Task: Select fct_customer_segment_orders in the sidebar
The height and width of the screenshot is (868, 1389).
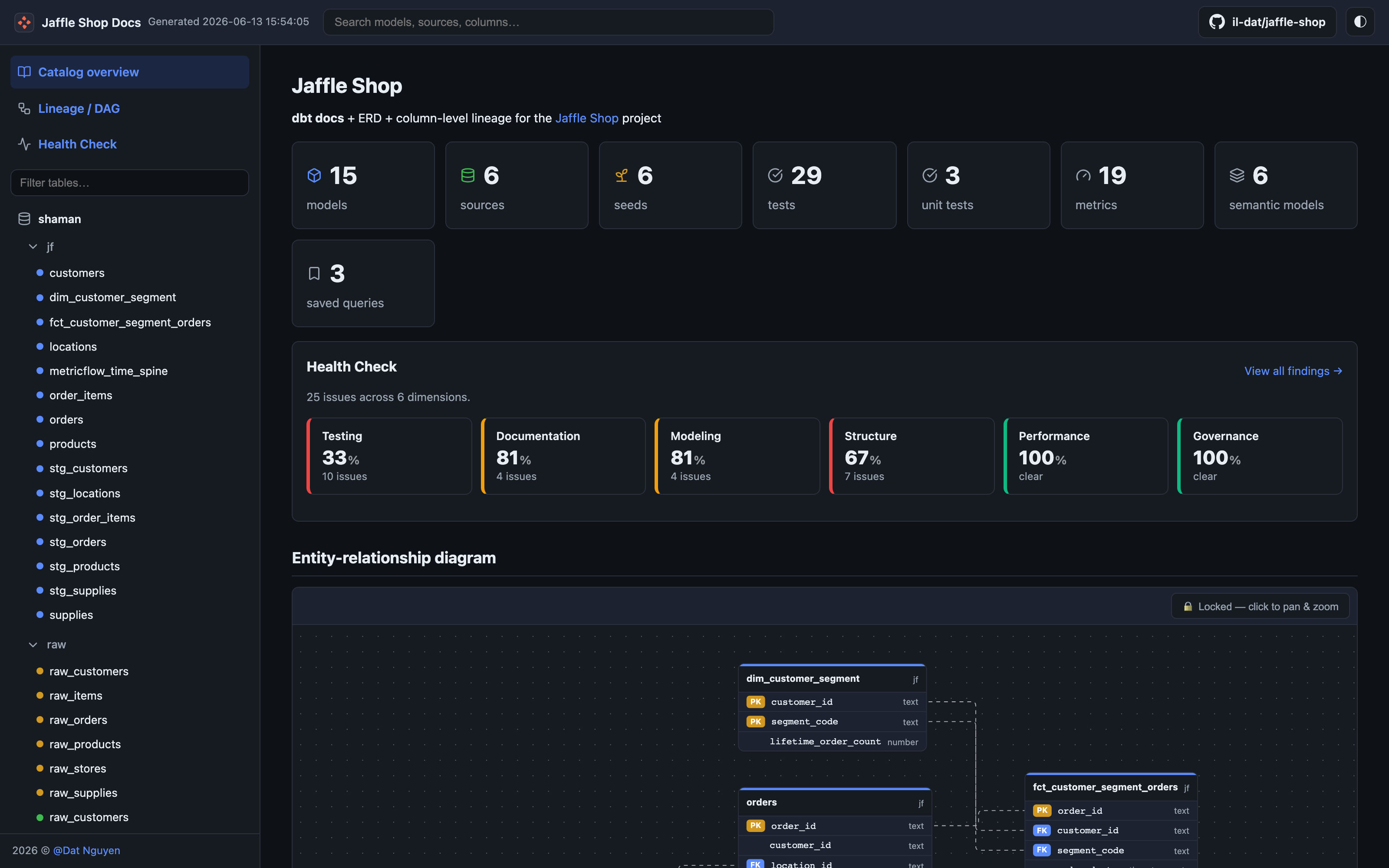Action: pyautogui.click(x=130, y=322)
